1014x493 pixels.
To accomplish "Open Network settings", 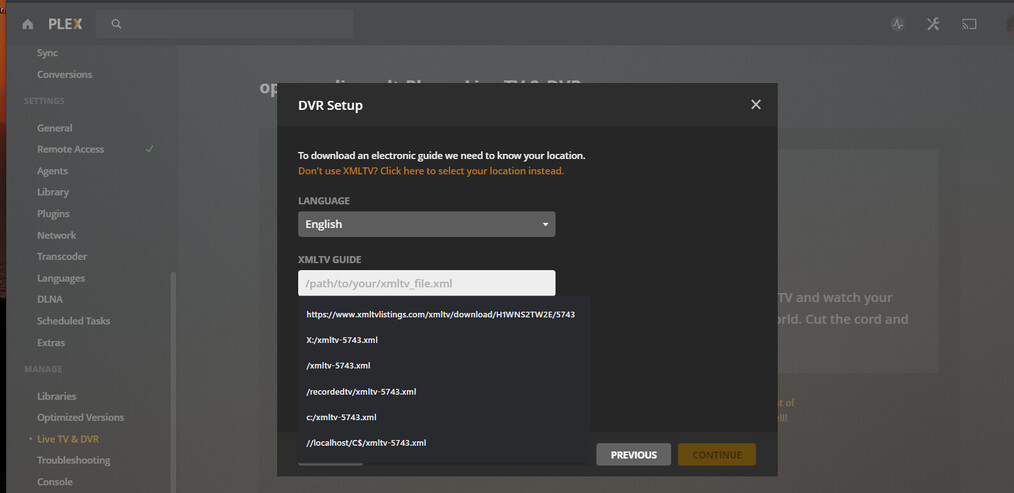I will point(56,236).
